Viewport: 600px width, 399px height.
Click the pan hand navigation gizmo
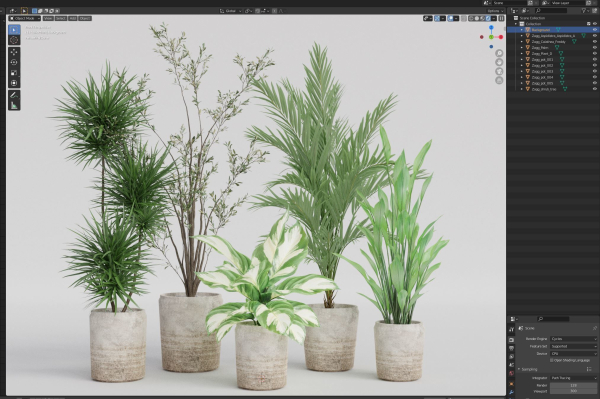point(499,62)
